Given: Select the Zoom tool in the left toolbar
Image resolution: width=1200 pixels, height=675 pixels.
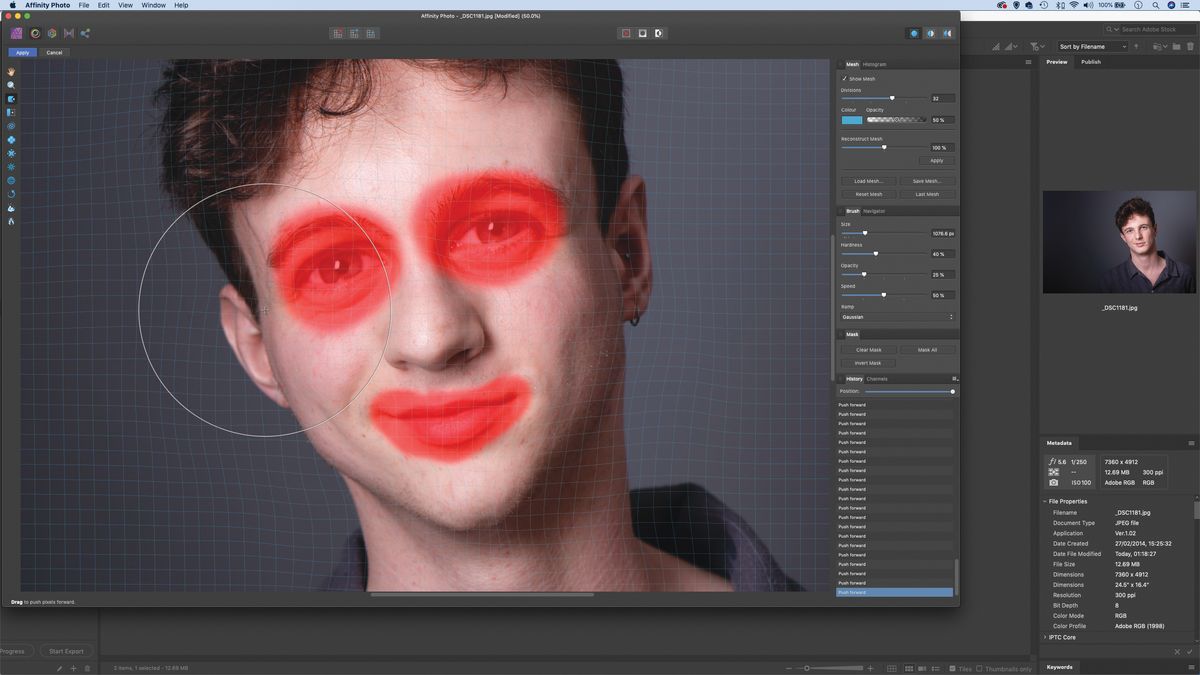Looking at the screenshot, I should point(11,85).
